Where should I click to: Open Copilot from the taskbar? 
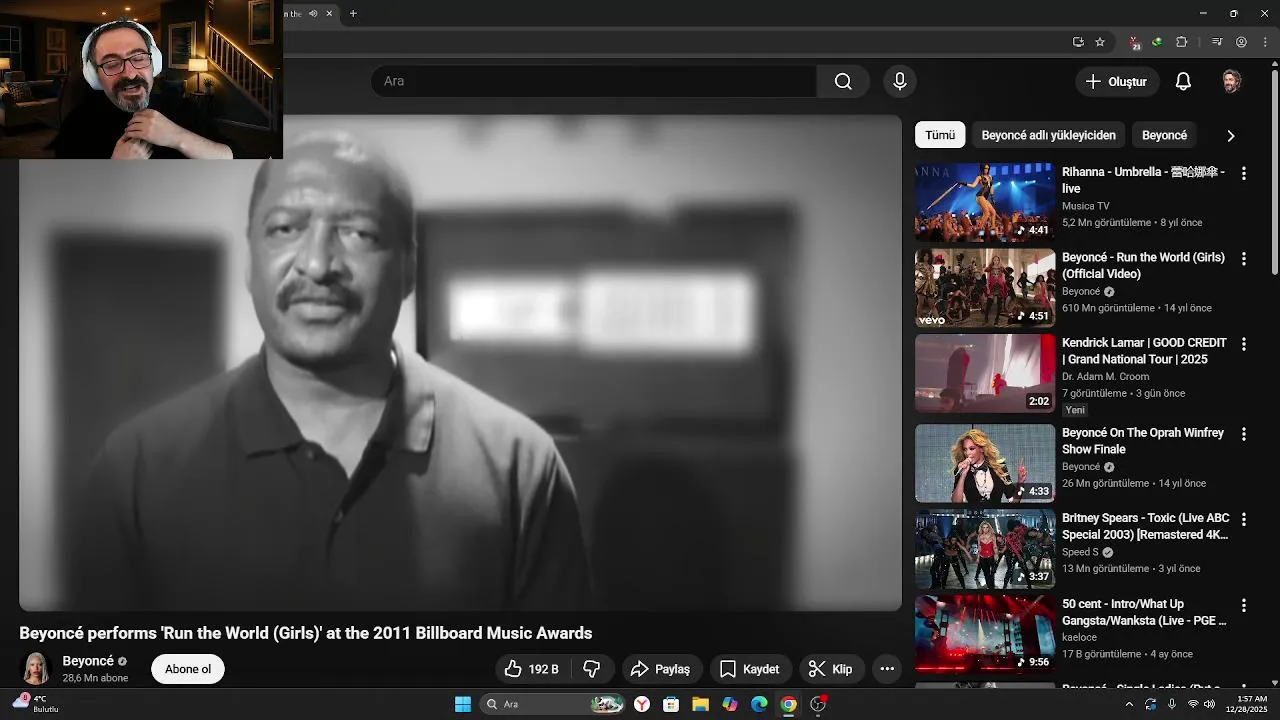click(730, 704)
